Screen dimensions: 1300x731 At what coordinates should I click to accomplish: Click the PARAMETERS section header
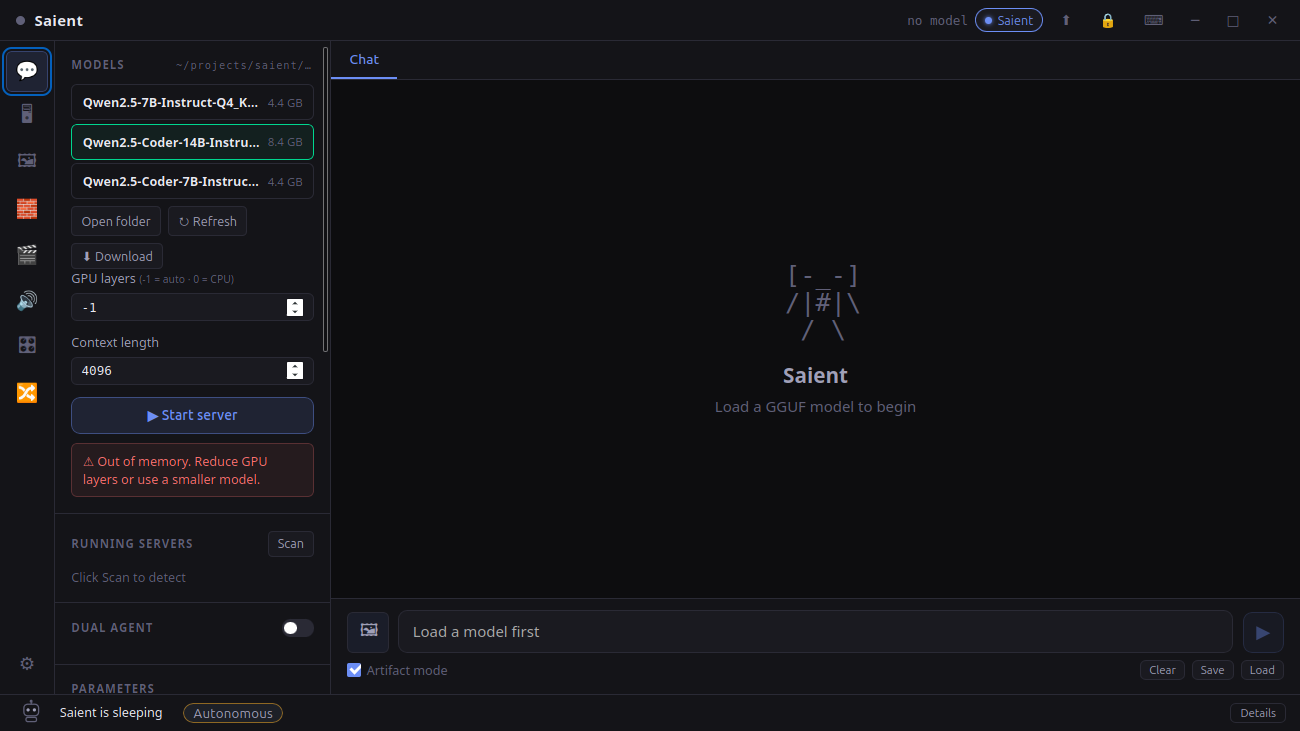(113, 688)
